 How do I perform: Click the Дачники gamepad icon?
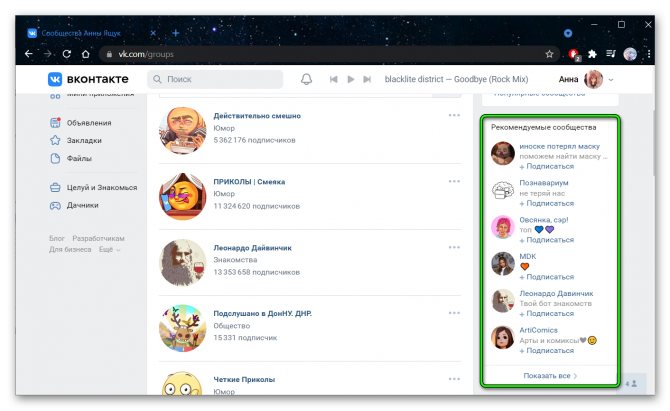(x=55, y=206)
